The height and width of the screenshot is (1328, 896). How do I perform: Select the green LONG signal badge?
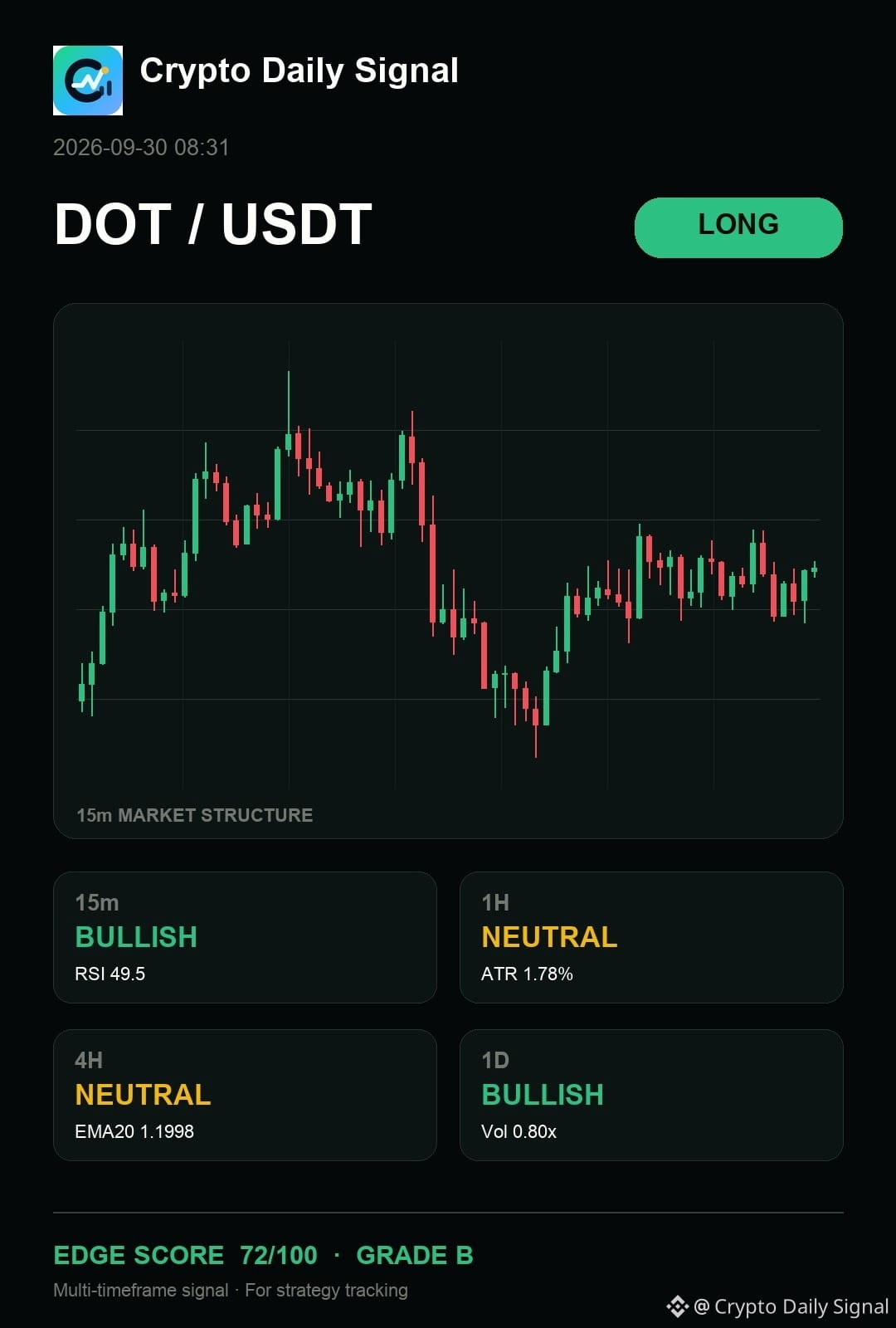click(x=738, y=227)
